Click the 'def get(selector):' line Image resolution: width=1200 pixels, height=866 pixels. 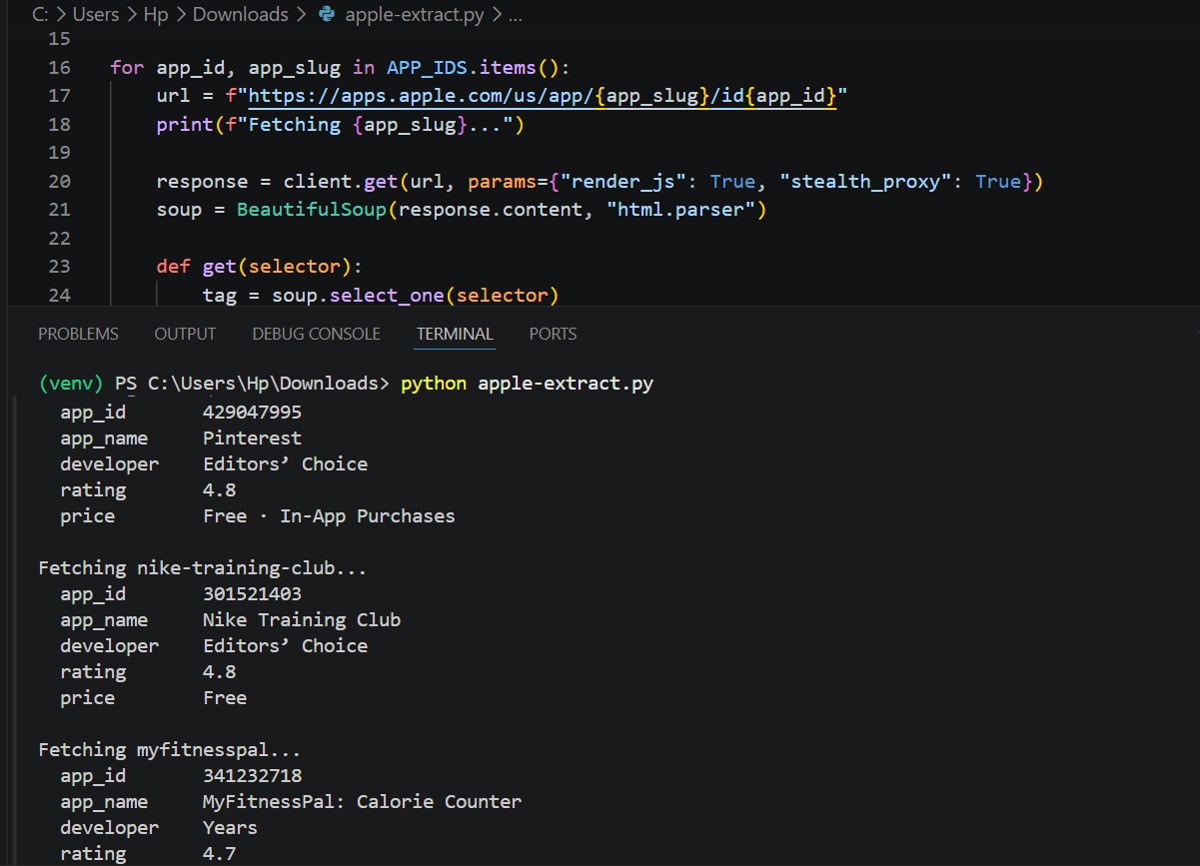(x=260, y=267)
